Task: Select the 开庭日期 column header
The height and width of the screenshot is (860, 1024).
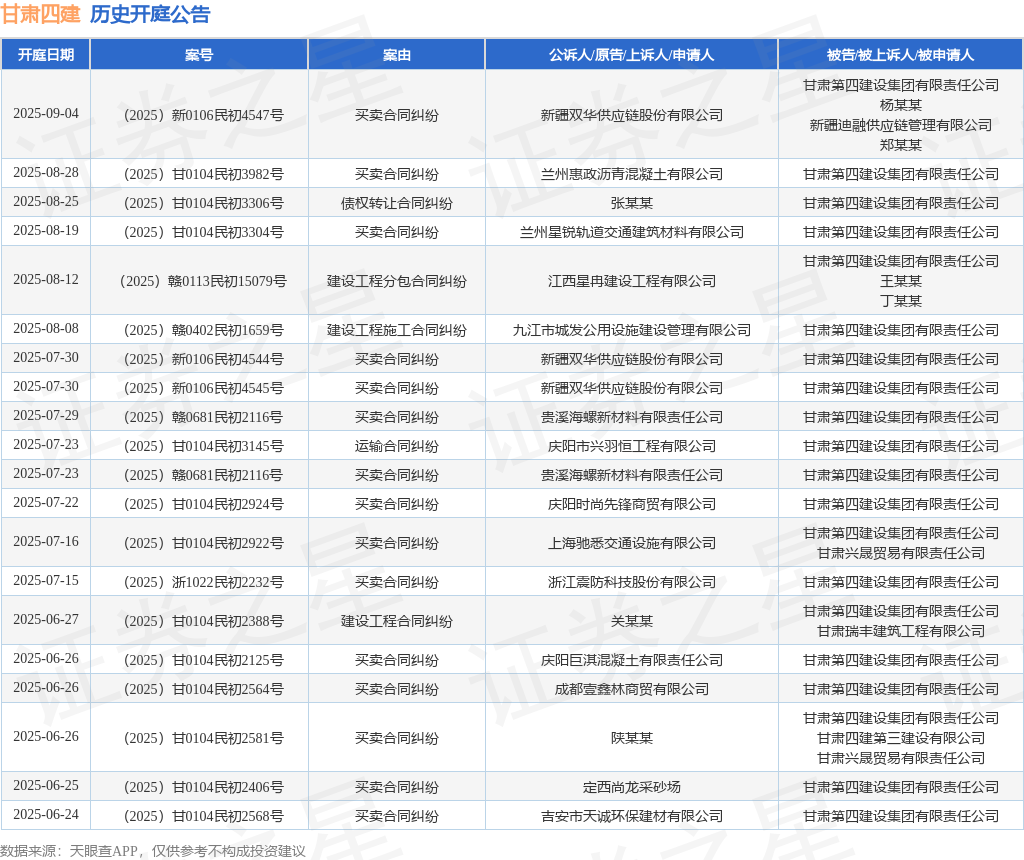Action: tap(46, 55)
